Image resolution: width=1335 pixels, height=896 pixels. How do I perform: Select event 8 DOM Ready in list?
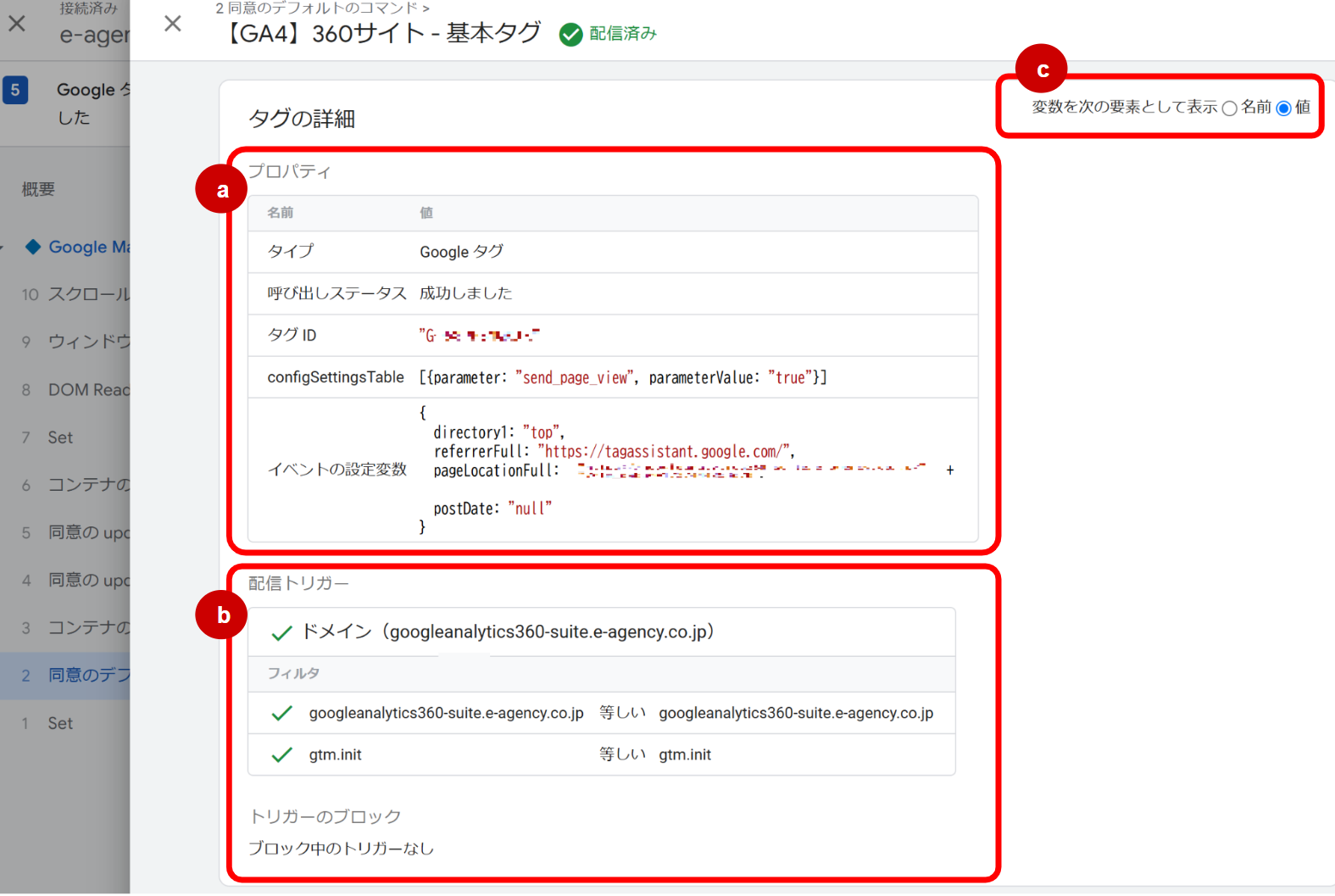tap(76, 390)
